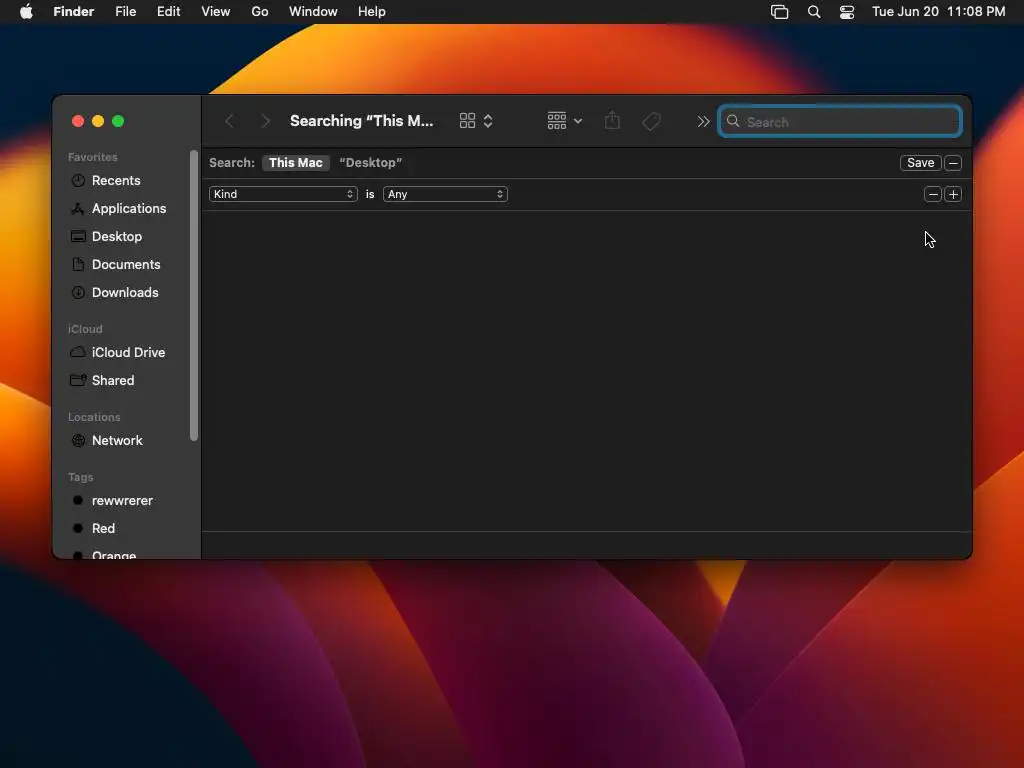Open the View menu
1024x768 pixels.
tap(216, 11)
